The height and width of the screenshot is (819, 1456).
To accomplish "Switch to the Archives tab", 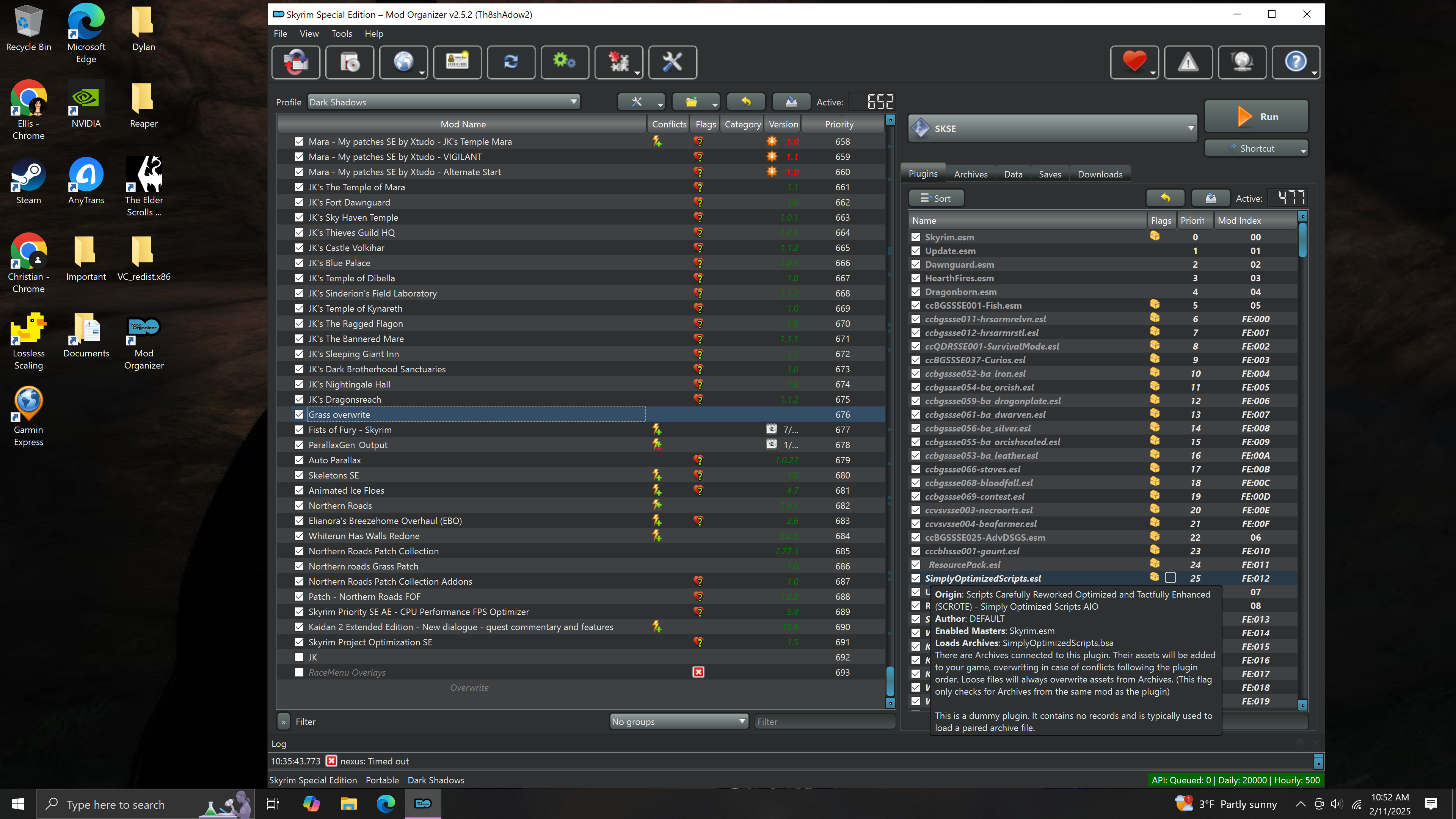I will point(971,174).
